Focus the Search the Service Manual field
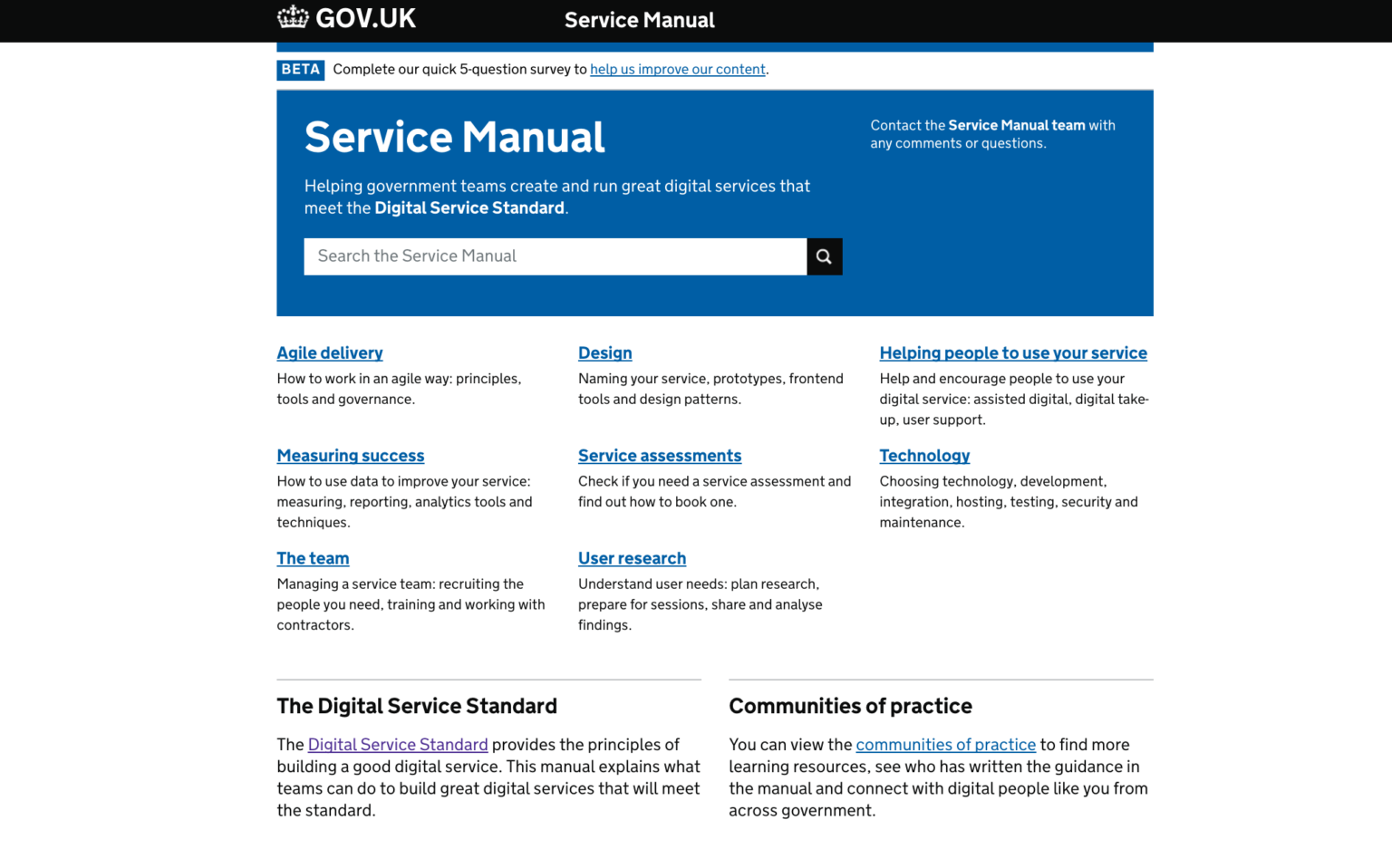The width and height of the screenshot is (1392, 868). (555, 256)
